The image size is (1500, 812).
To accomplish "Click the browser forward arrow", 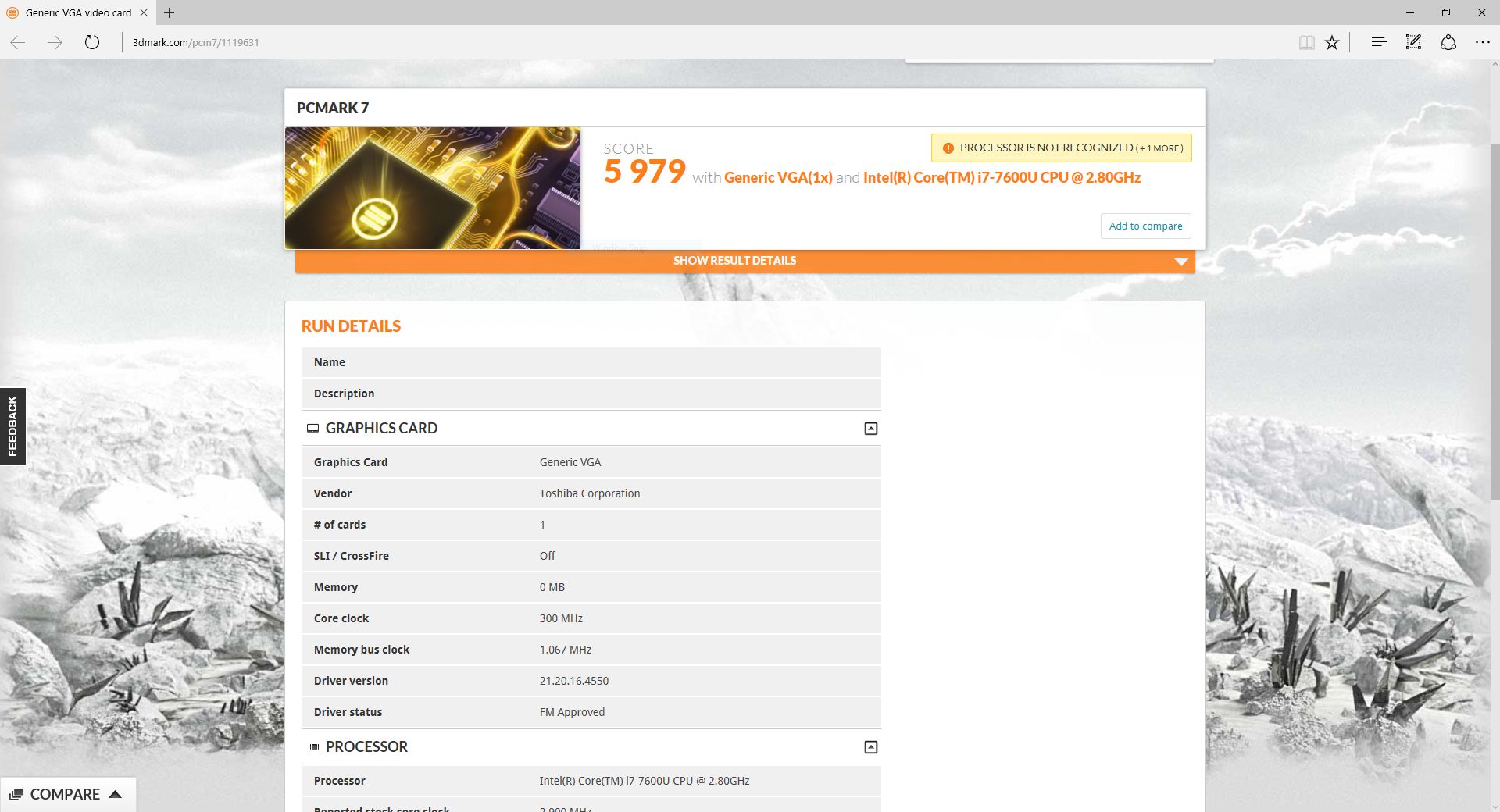I will point(55,42).
